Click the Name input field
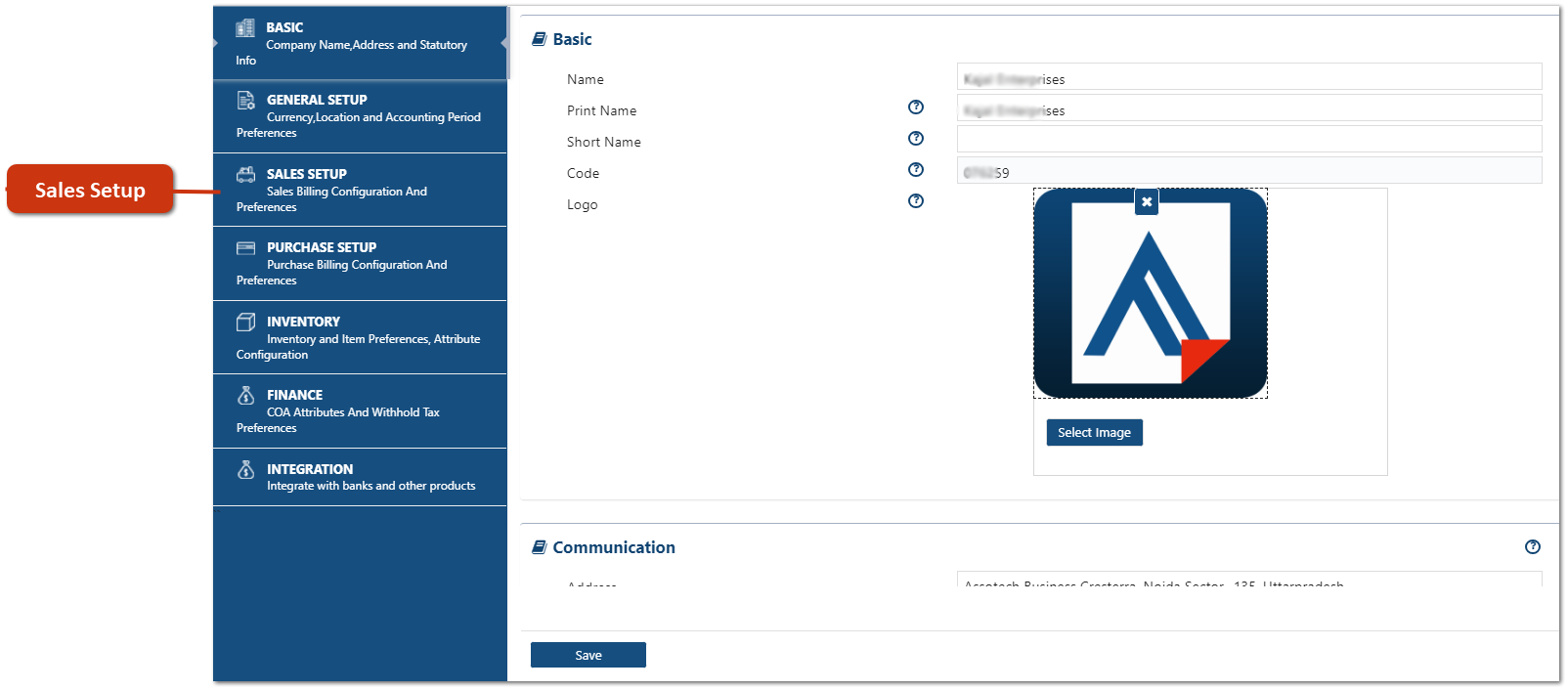This screenshot has width=1568, height=690. [1249, 76]
